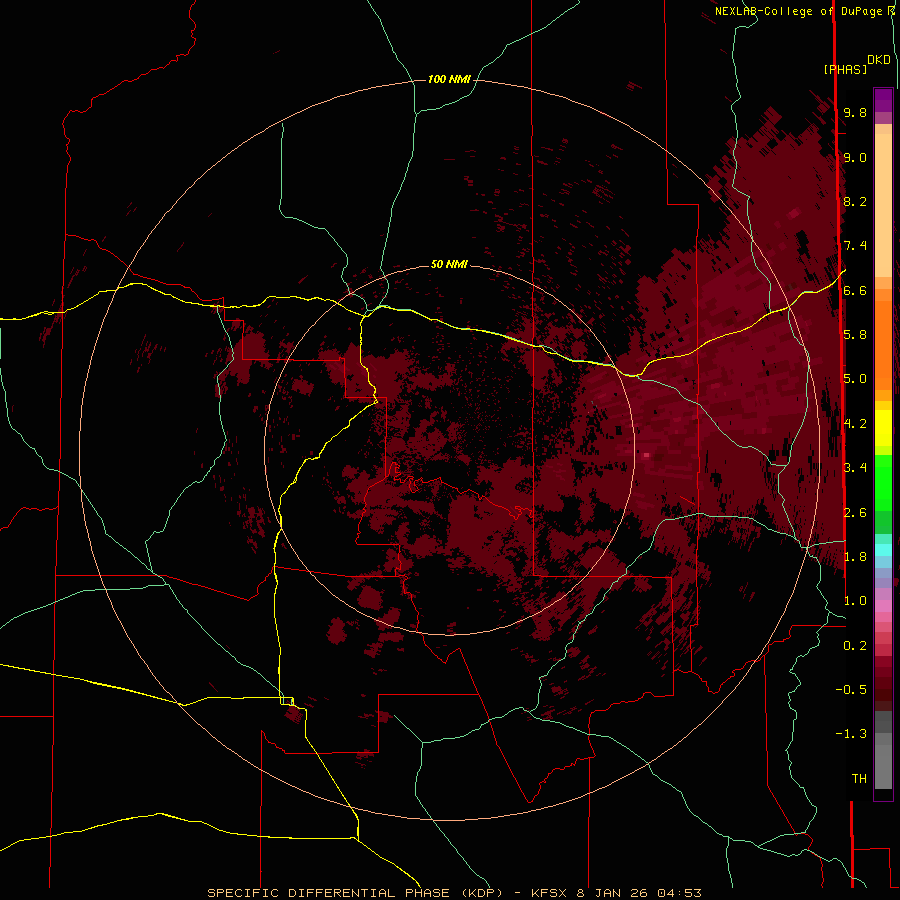Click the 6.6 legend value
This screenshot has height=900, width=900.
pyautogui.click(x=855, y=290)
